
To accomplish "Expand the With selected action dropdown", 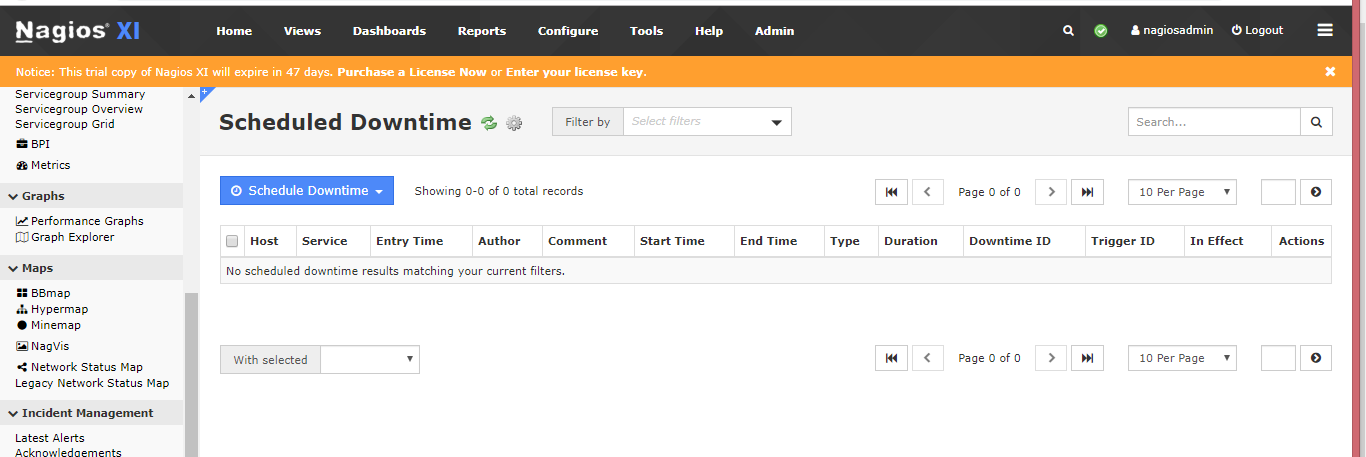I will click(369, 360).
